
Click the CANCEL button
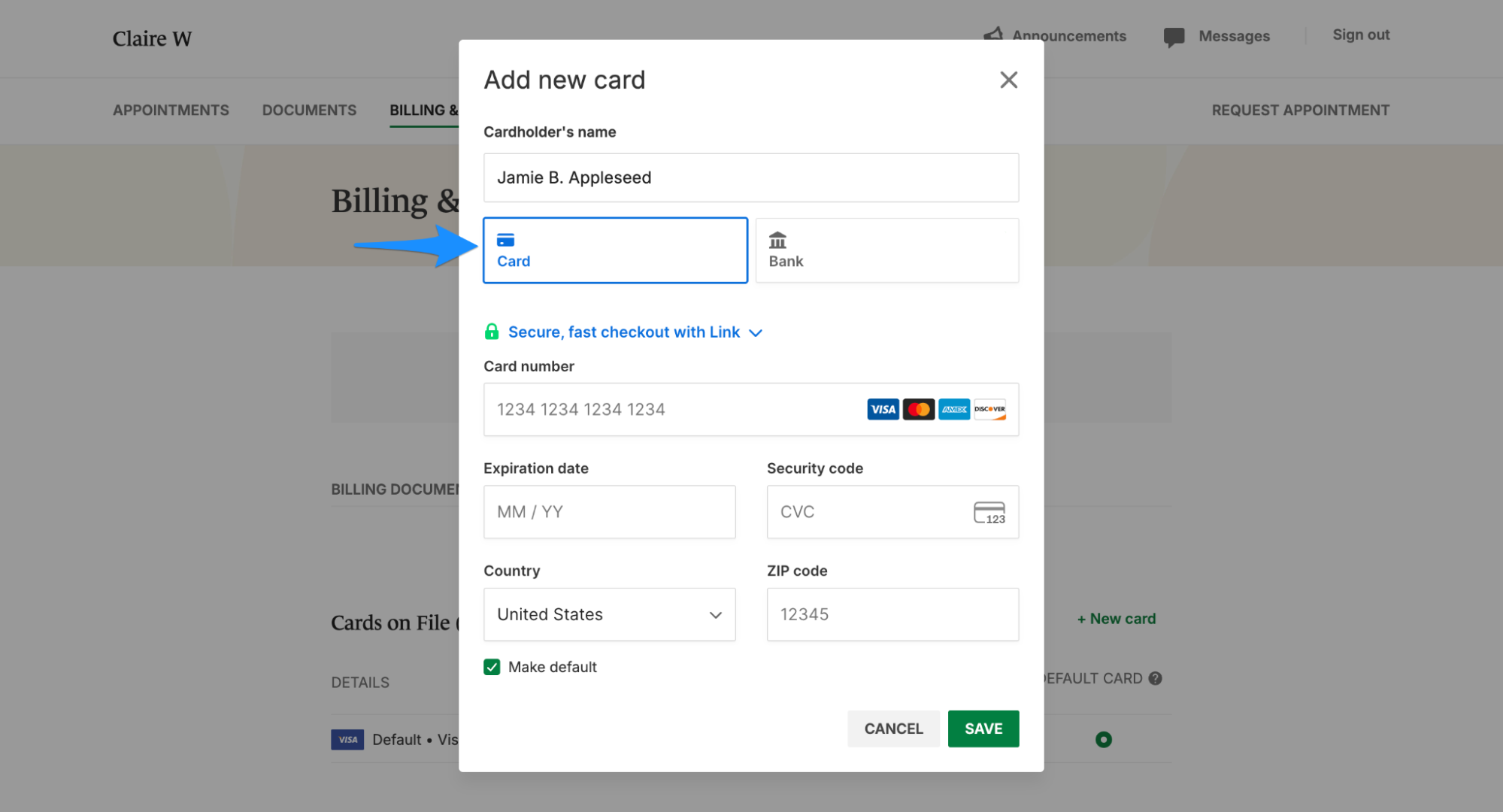coord(893,729)
